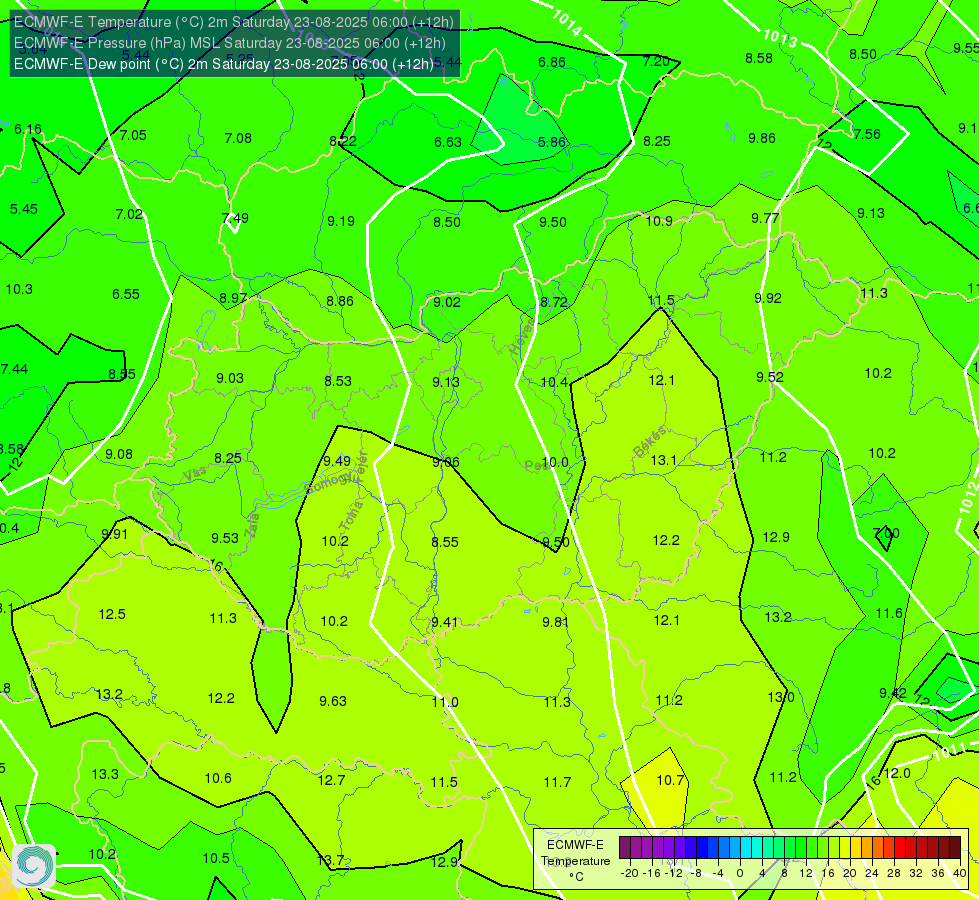Click the purple swatch at -20 on the color scale
Image resolution: width=979 pixels, height=900 pixels.
[x=625, y=848]
